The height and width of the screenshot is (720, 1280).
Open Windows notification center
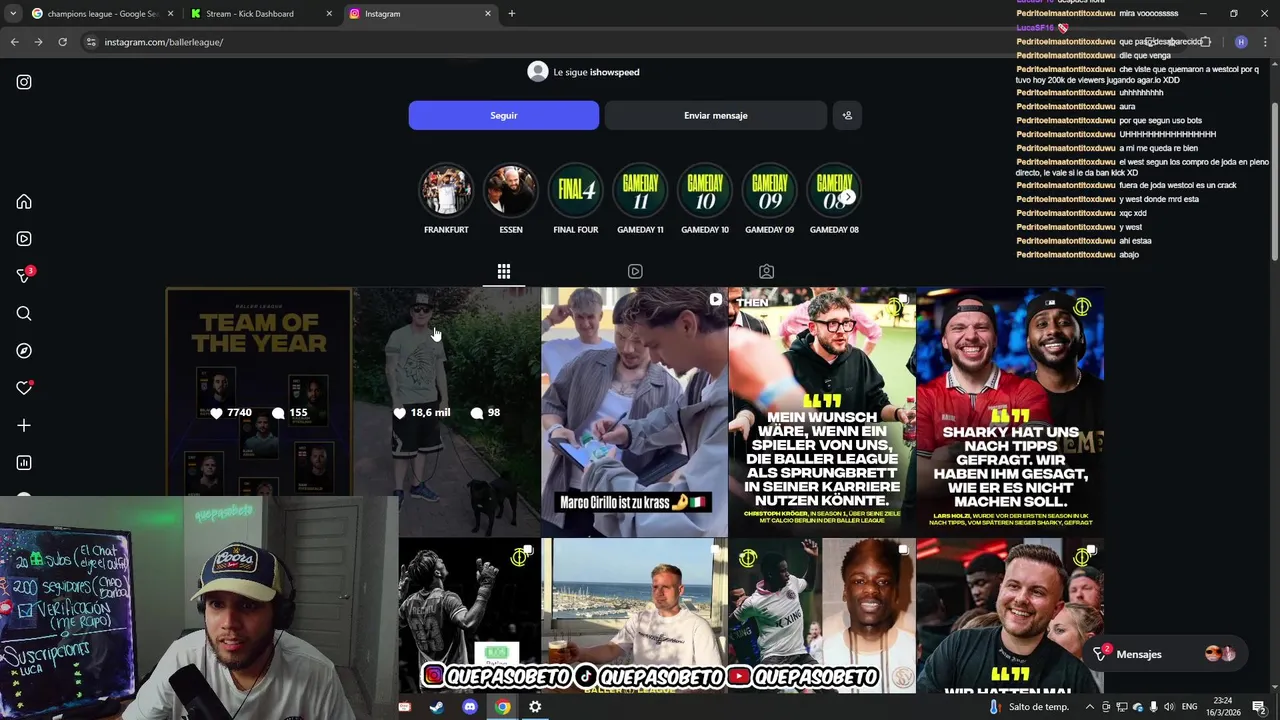pos(1259,707)
